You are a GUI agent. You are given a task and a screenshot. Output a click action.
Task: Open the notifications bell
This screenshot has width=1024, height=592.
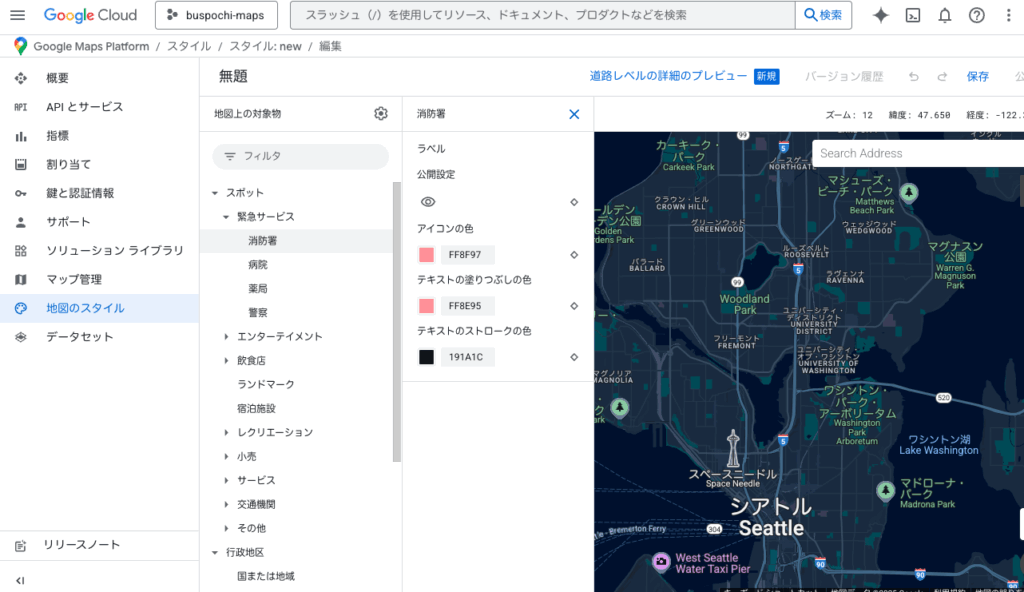coord(945,15)
